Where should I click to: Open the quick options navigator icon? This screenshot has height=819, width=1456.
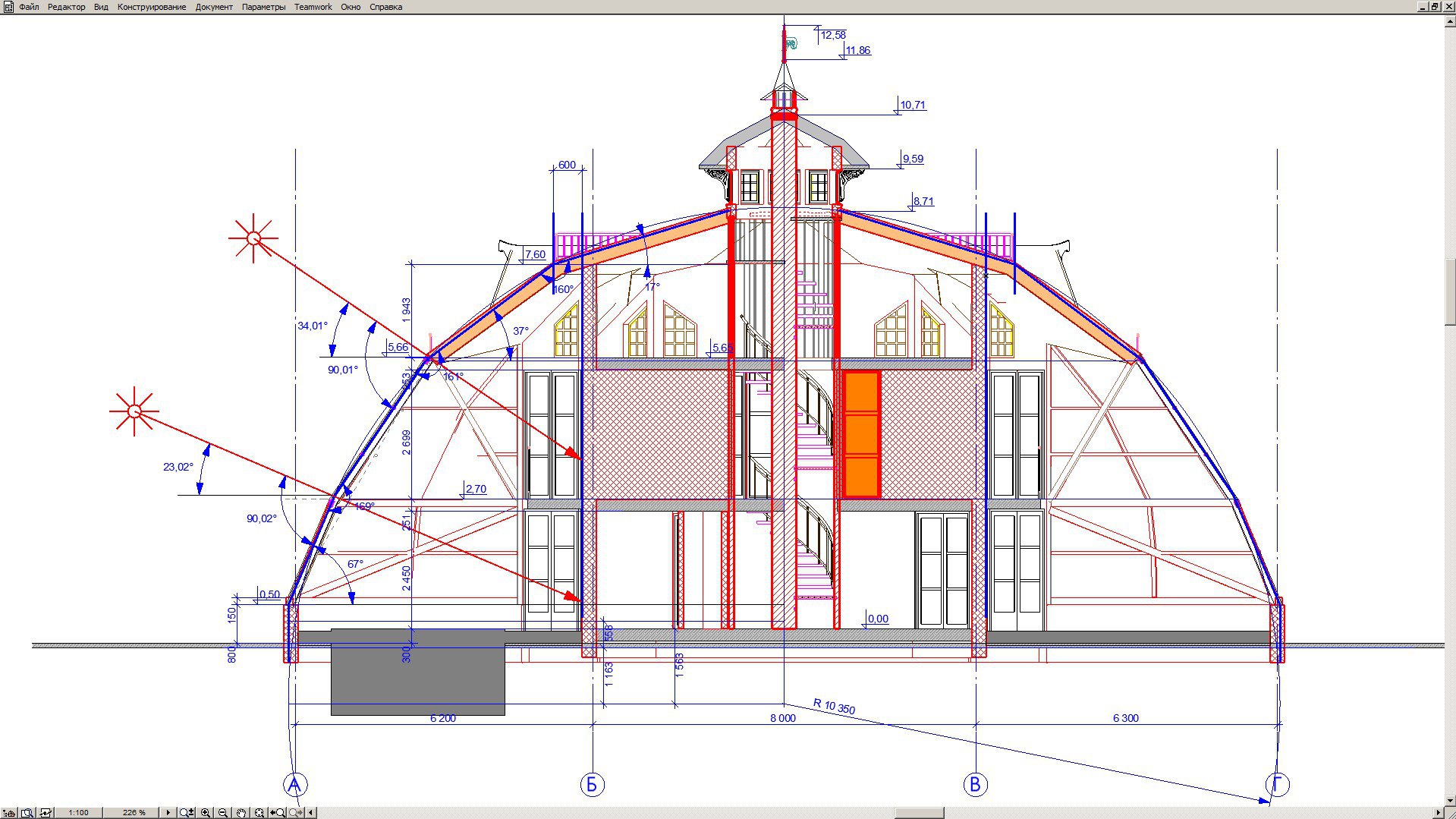point(9,812)
